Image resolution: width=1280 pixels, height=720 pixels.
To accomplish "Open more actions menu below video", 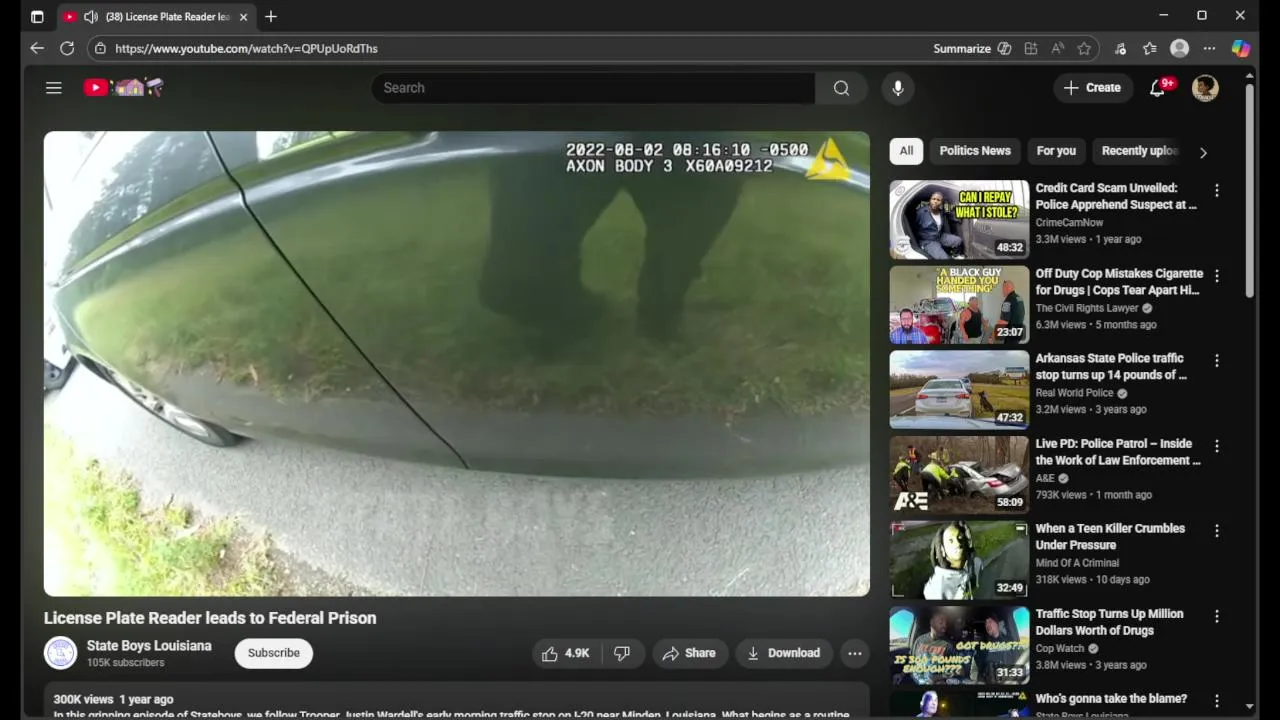I will (854, 653).
